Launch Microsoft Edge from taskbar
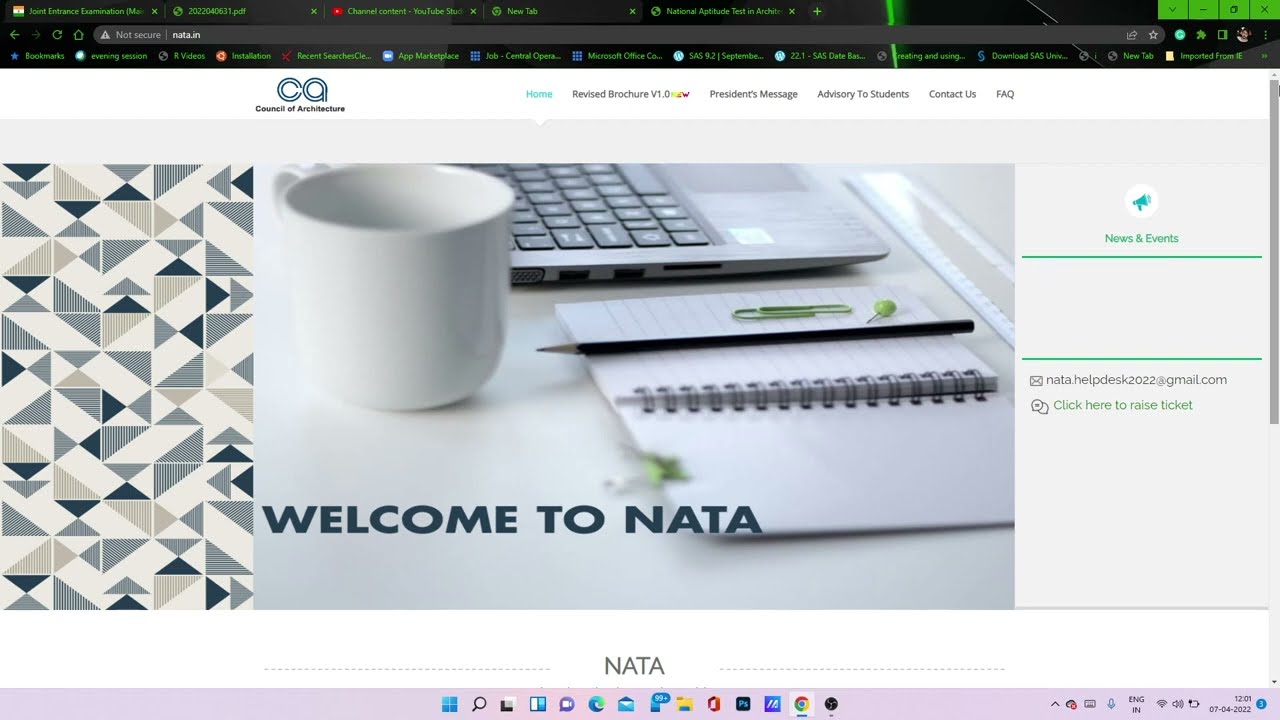 [596, 704]
